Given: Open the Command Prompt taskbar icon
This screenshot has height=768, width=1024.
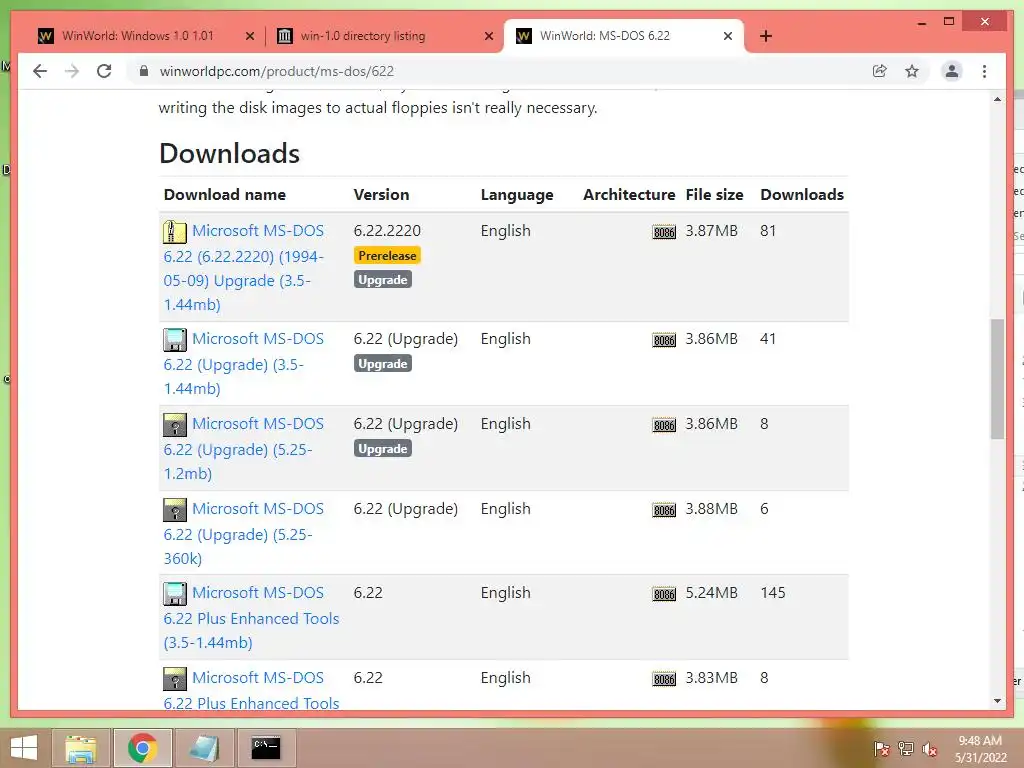Looking at the screenshot, I should (266, 748).
